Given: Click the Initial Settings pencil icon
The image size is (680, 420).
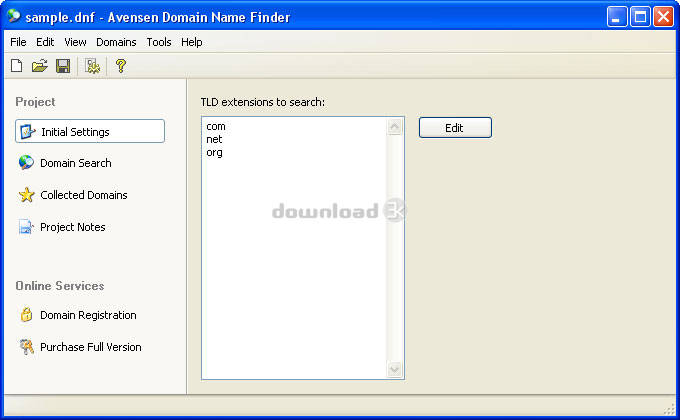Looking at the screenshot, I should pyautogui.click(x=28, y=131).
